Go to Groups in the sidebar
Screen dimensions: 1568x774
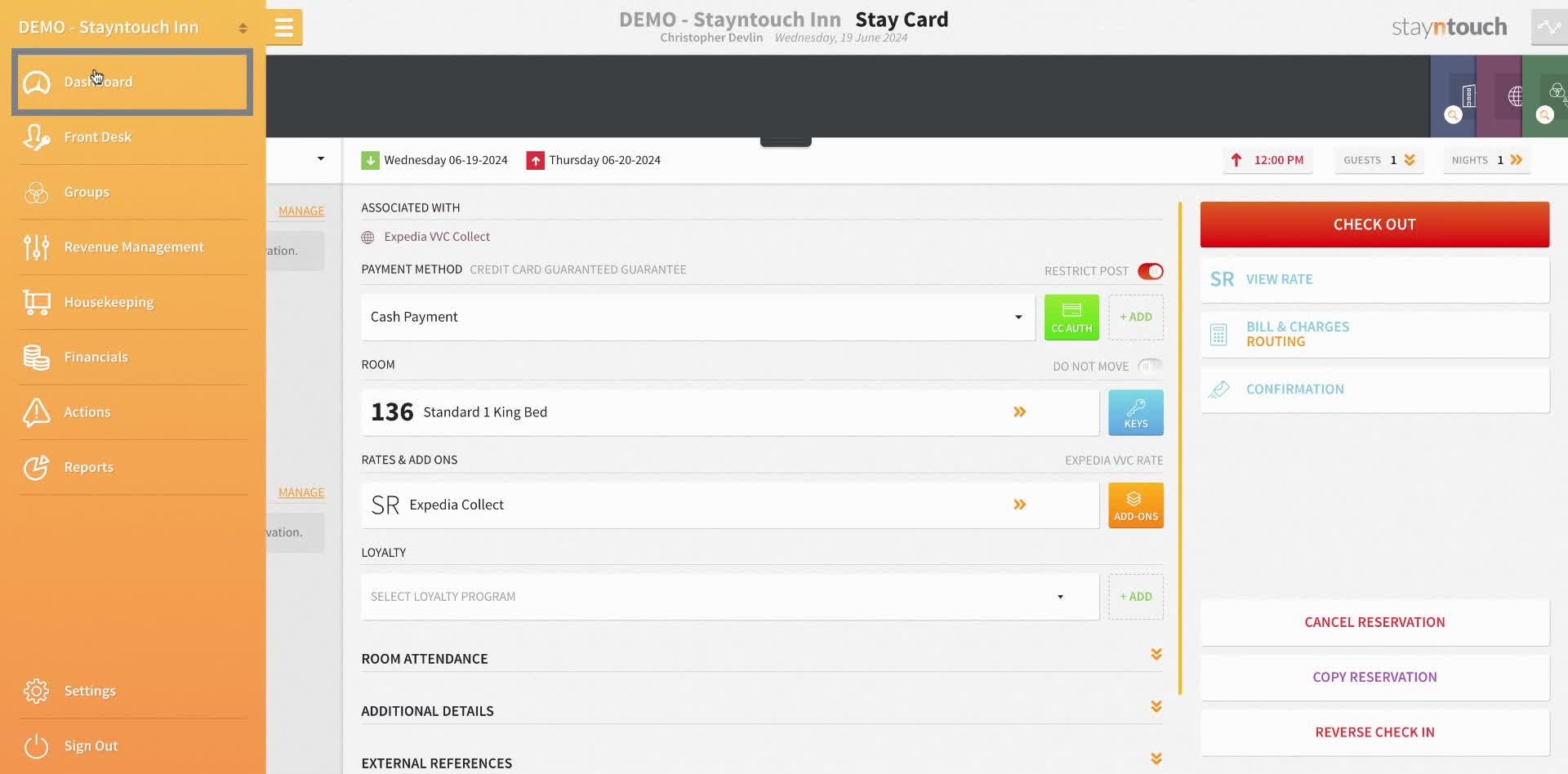click(132, 192)
